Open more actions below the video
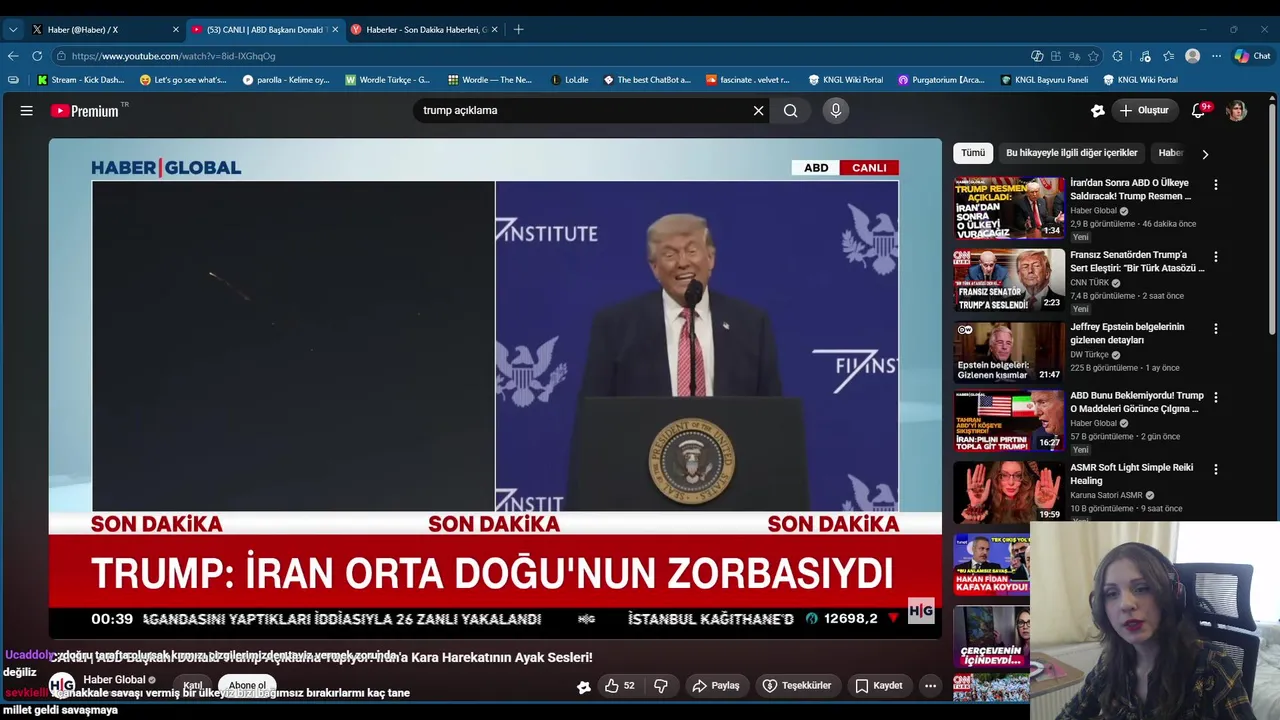Image resolution: width=1280 pixels, height=720 pixels. 930,686
